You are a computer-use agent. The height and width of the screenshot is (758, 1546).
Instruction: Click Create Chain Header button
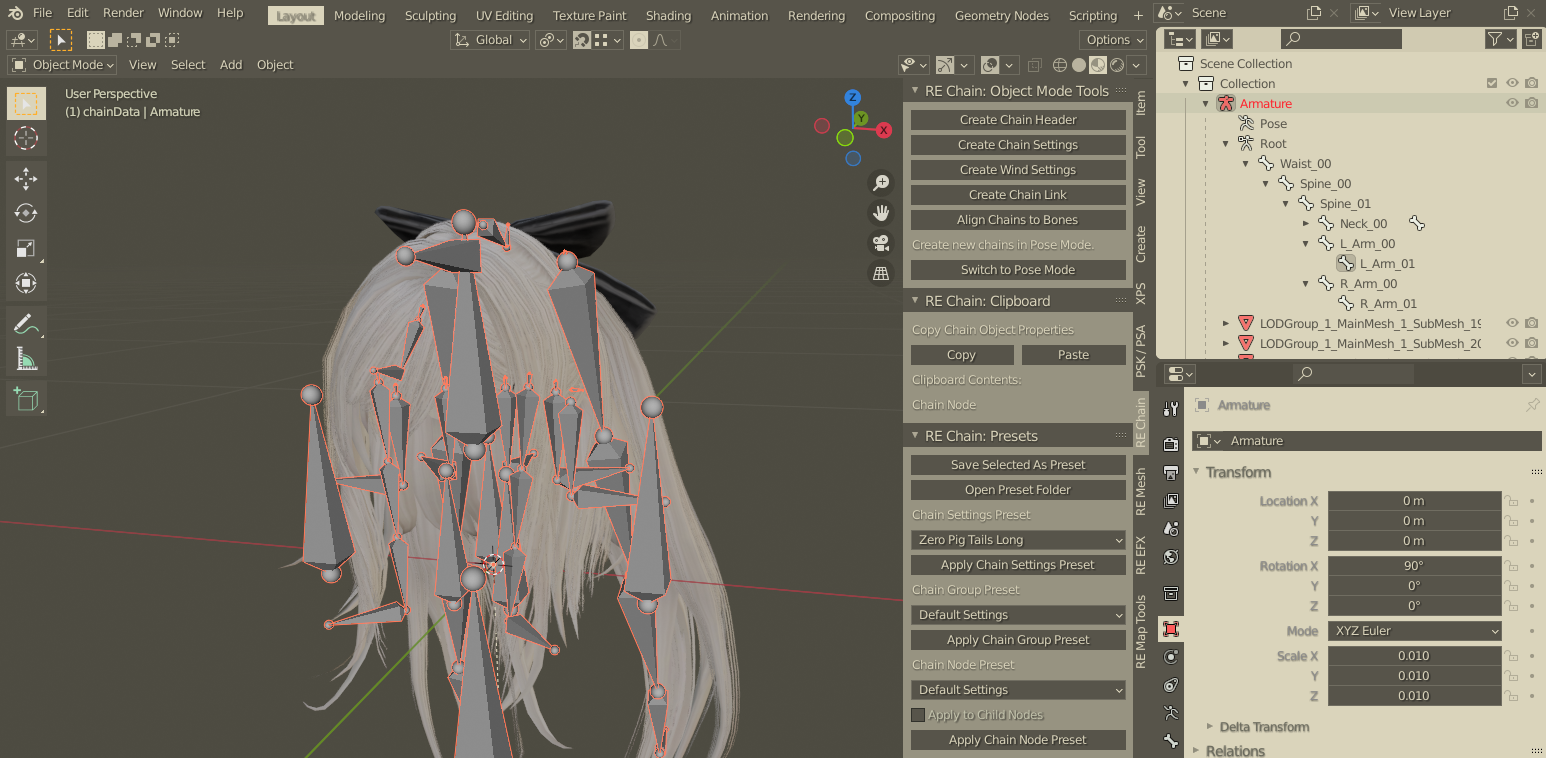coord(1018,120)
